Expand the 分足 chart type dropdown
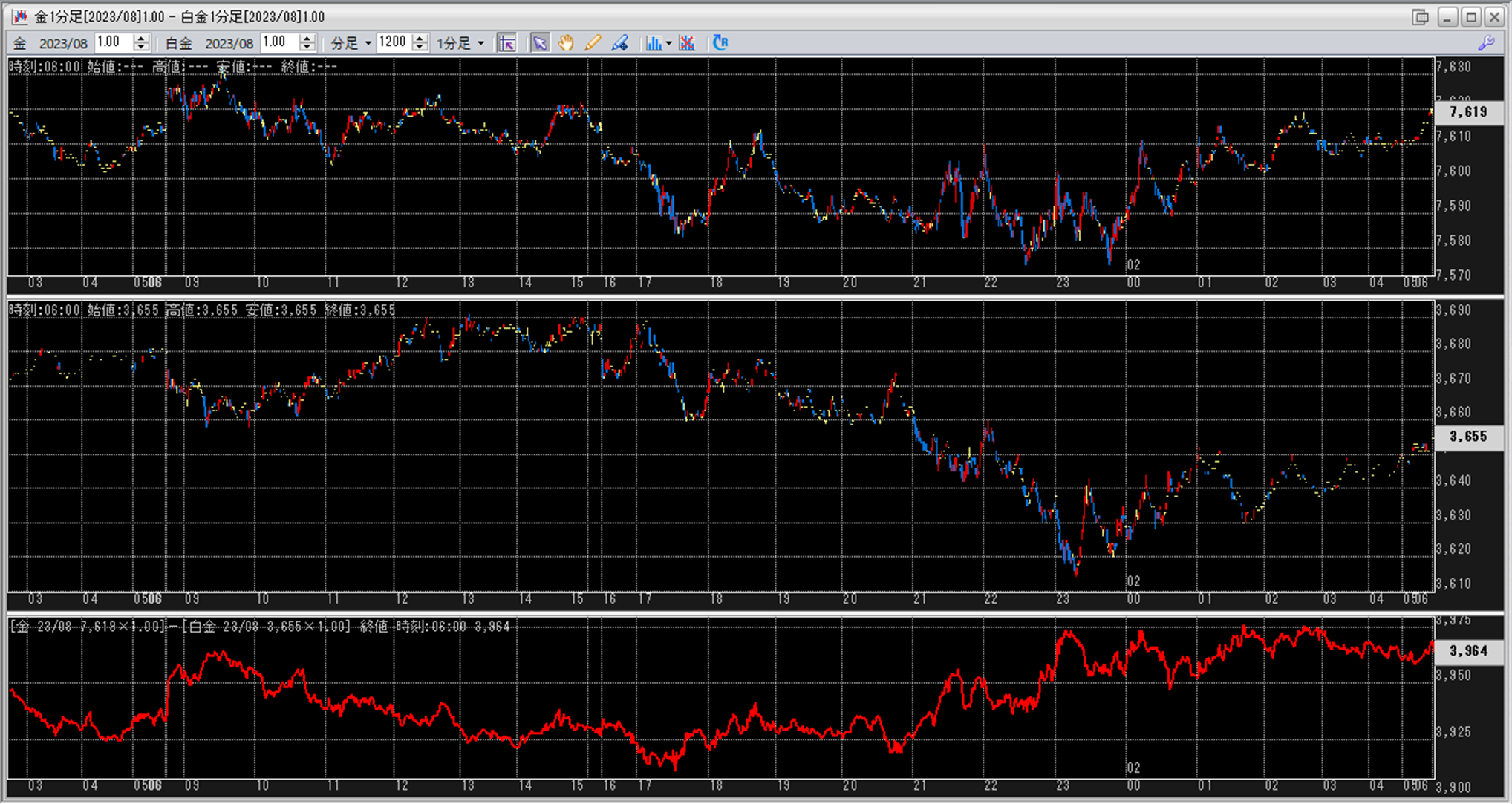Image resolution: width=1512 pixels, height=804 pixels. tap(368, 43)
